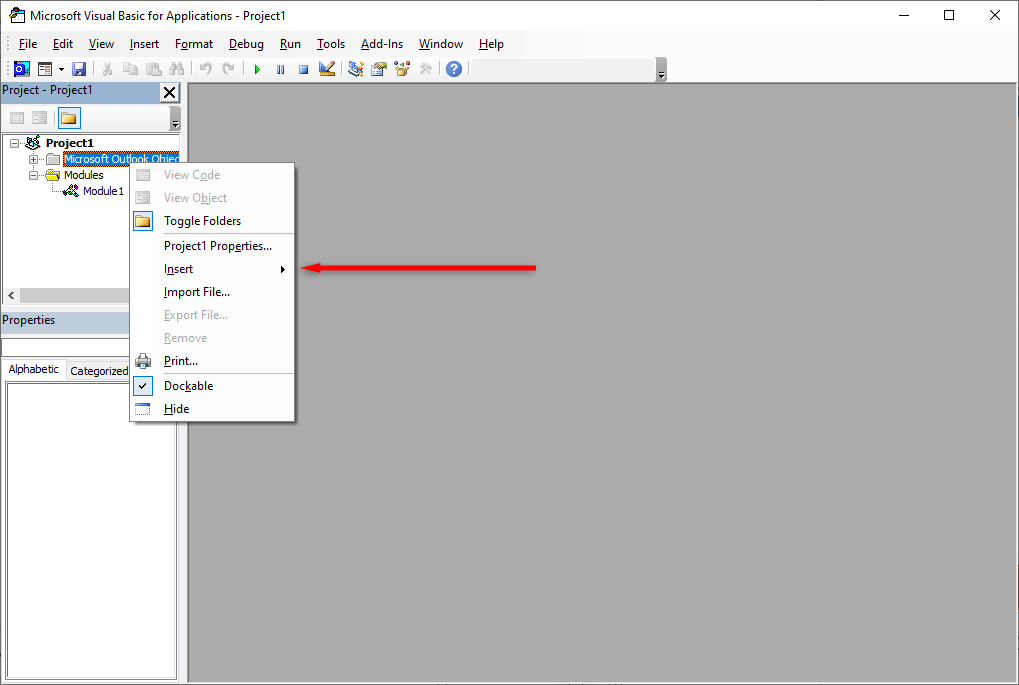Open Project Explorer toolbar icon
The width and height of the screenshot is (1019, 685).
click(x=355, y=69)
